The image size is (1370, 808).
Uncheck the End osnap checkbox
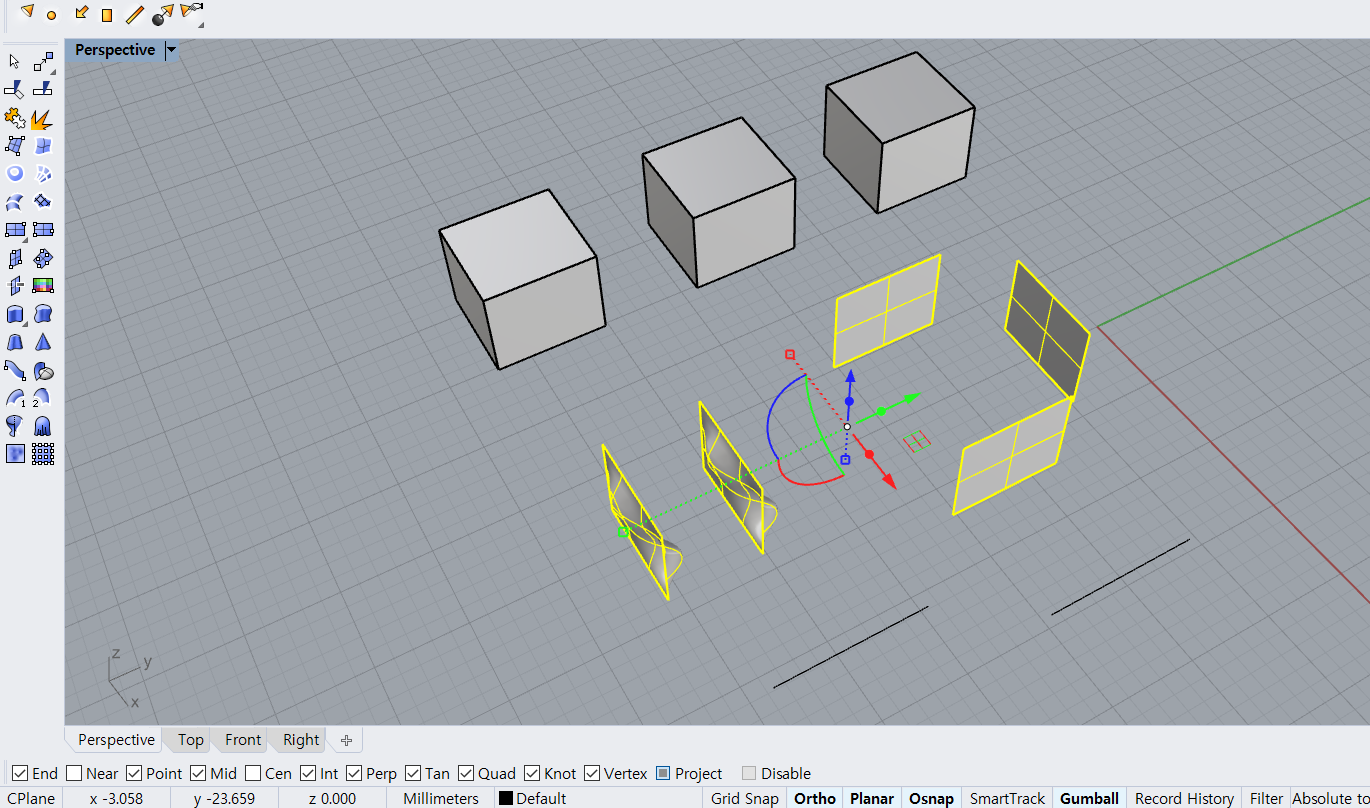[x=20, y=773]
